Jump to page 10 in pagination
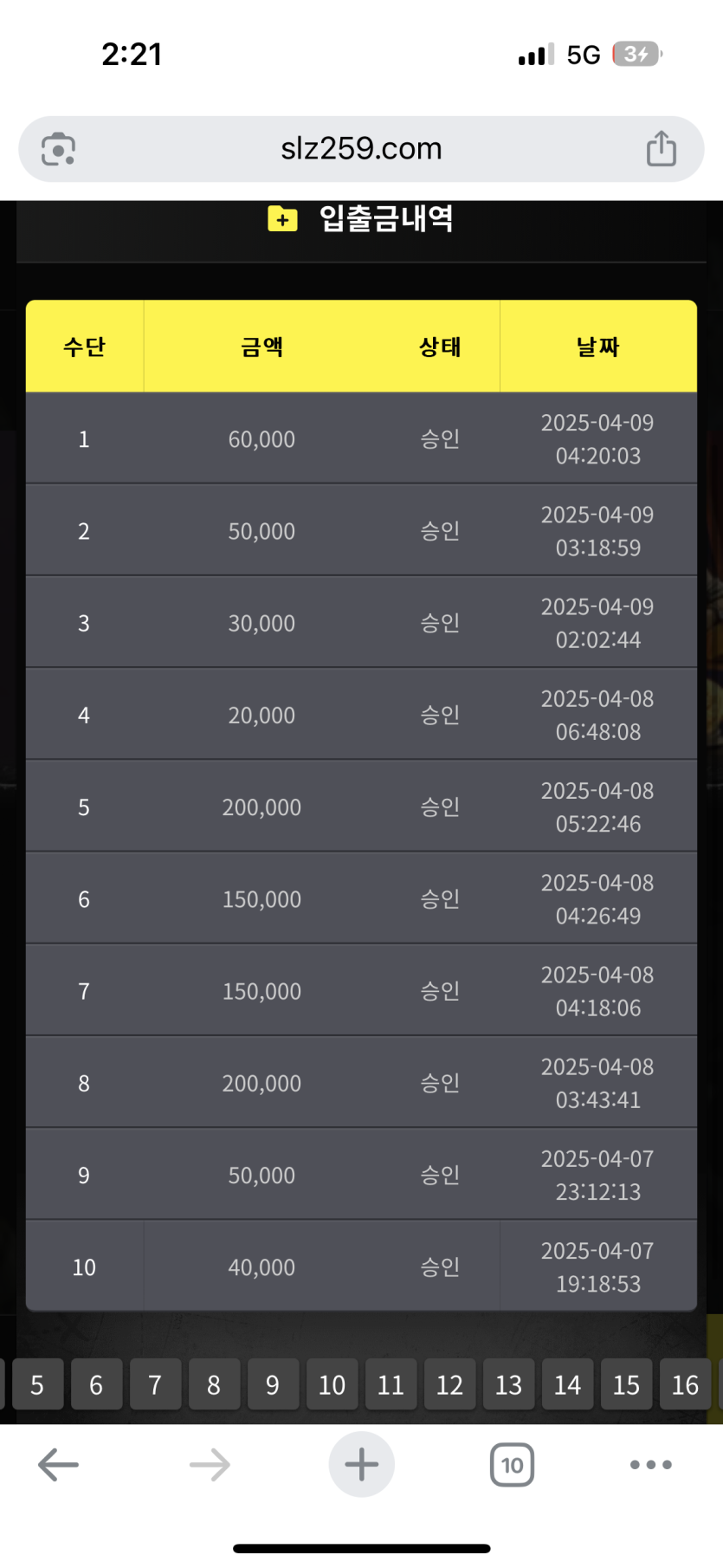 pyautogui.click(x=332, y=1384)
